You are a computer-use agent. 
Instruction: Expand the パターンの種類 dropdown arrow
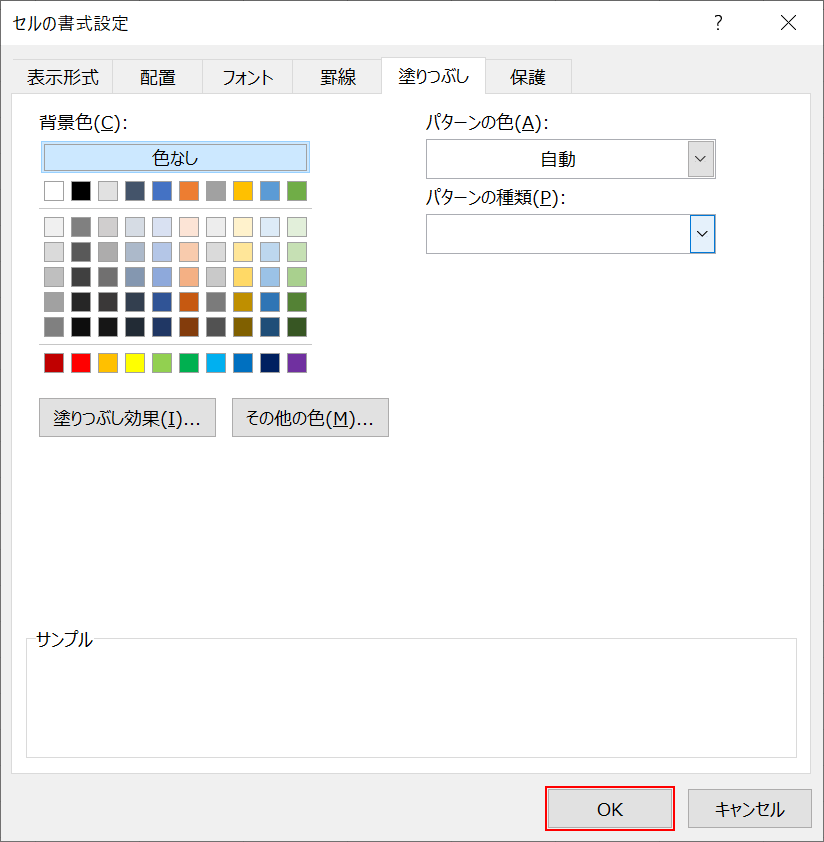[x=702, y=234]
